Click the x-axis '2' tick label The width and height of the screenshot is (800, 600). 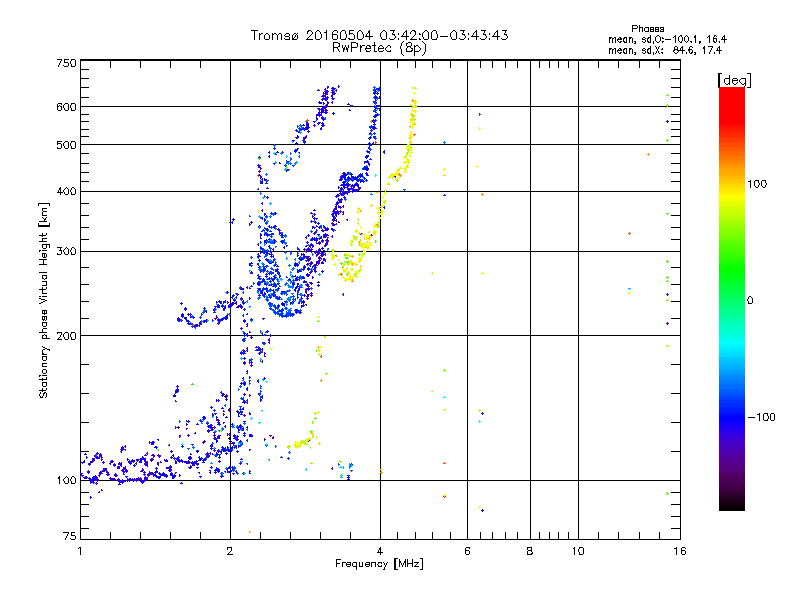230,551
